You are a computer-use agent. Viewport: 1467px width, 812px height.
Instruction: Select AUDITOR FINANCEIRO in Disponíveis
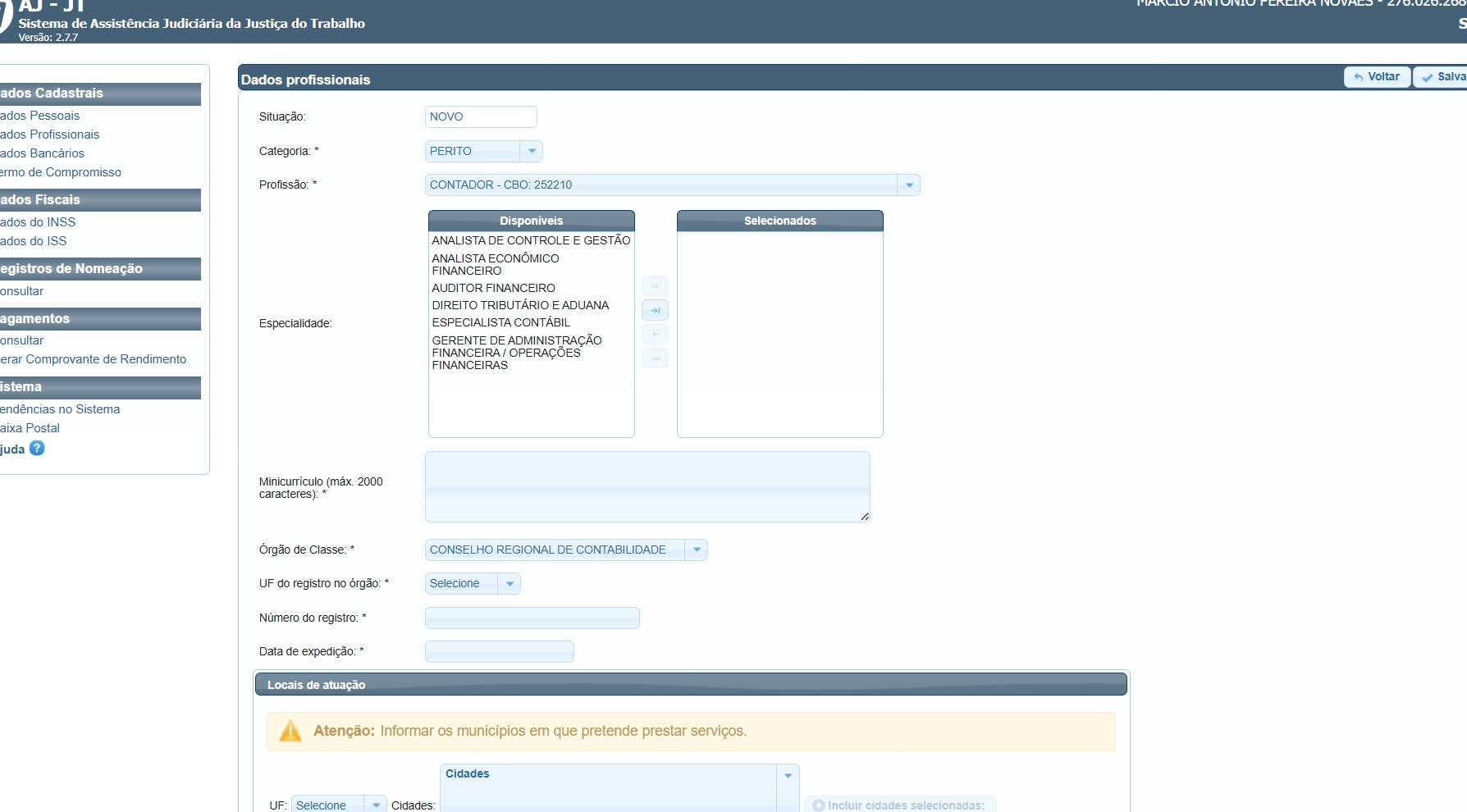click(x=531, y=288)
